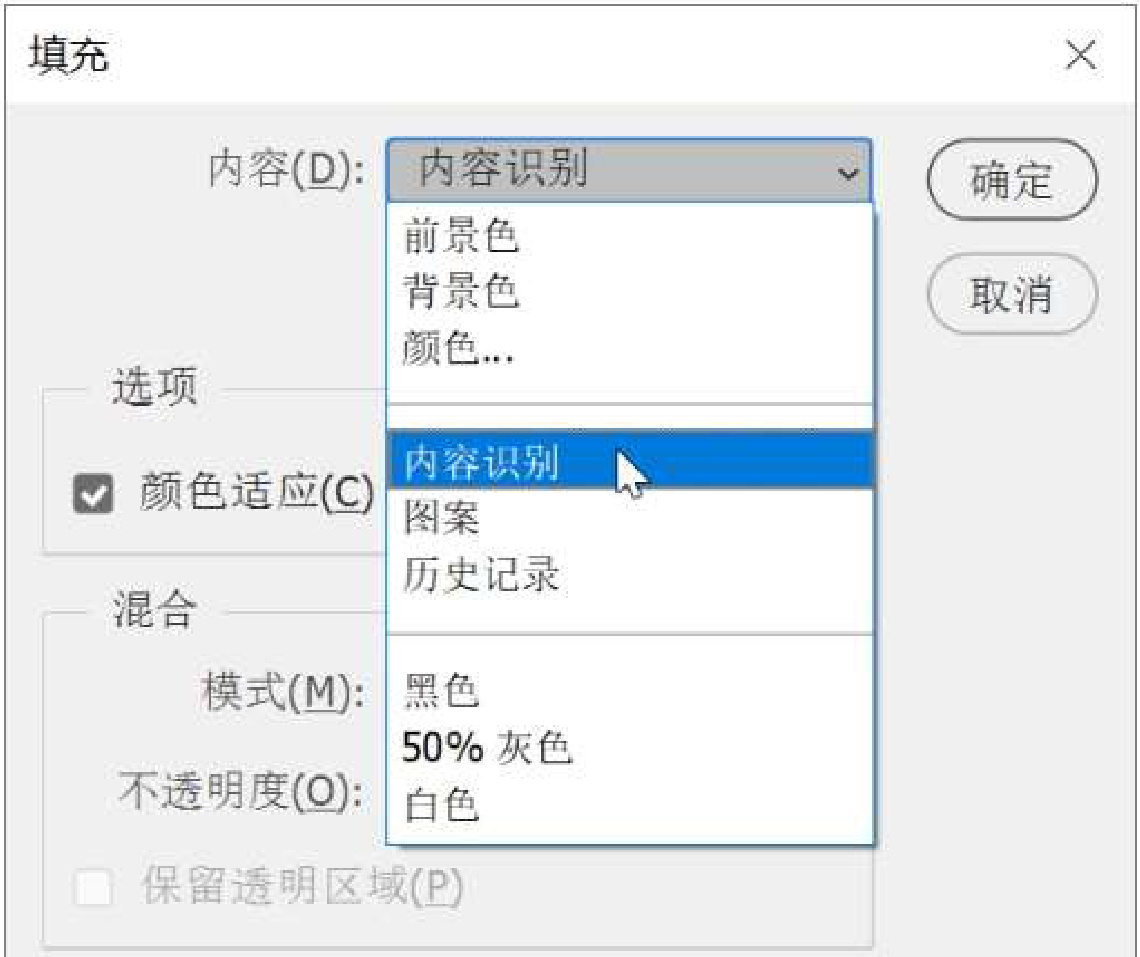Toggle the 保留透明区域 checkbox

tap(93, 885)
